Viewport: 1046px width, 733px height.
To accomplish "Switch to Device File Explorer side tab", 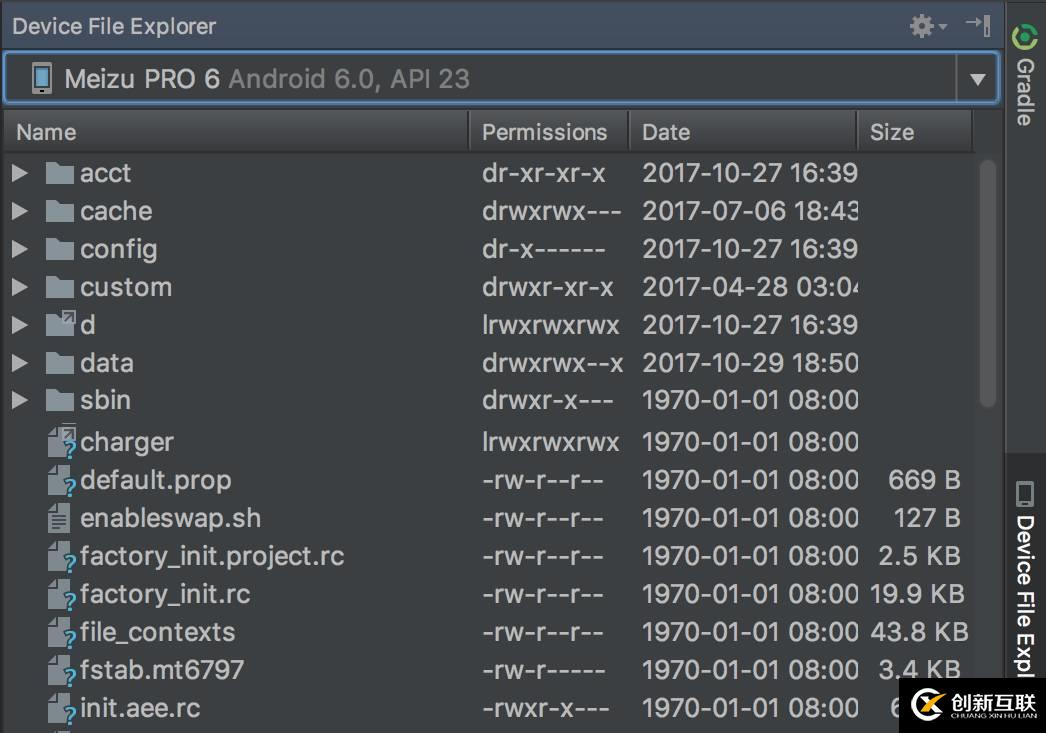I will [x=1025, y=580].
